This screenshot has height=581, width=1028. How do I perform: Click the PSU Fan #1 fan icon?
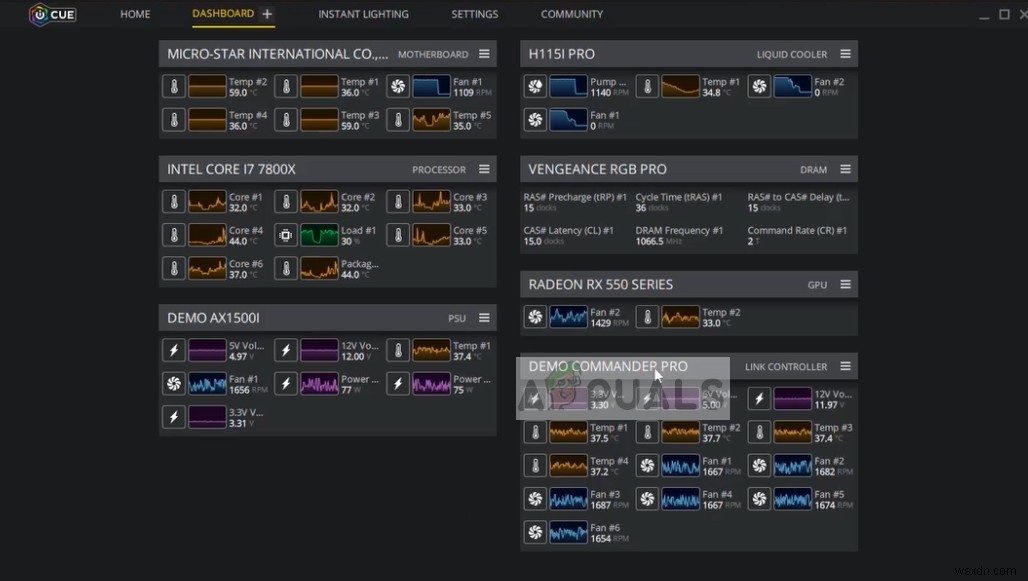pyautogui.click(x=174, y=384)
